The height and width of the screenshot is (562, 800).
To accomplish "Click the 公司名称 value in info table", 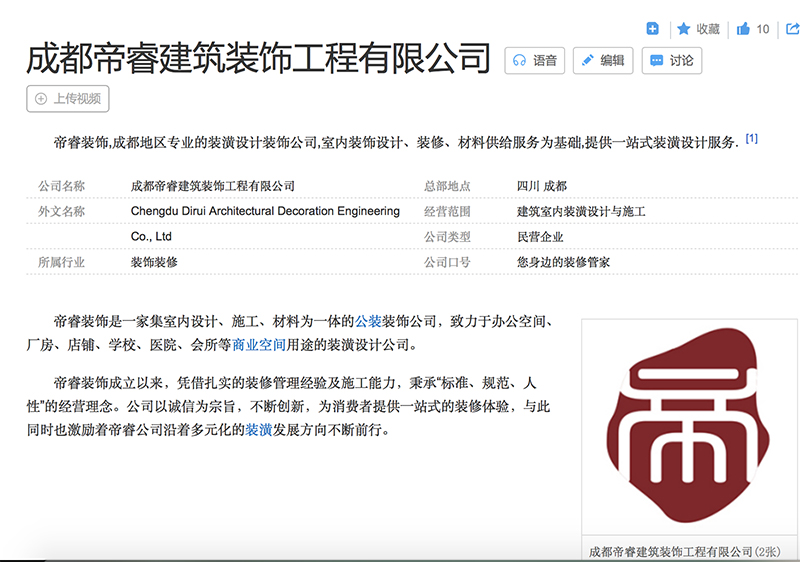I will (213, 186).
